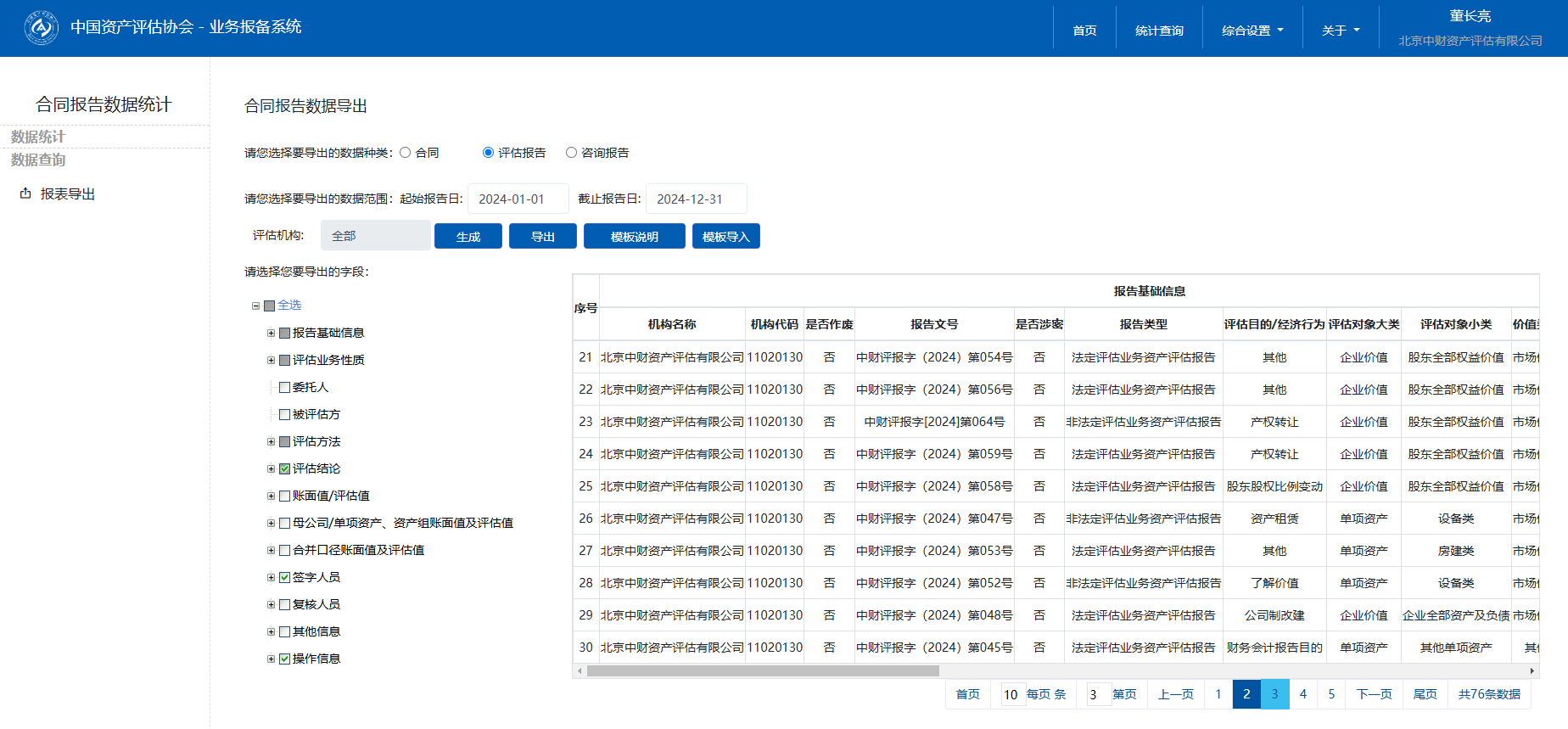Screen dimensions: 1568x729
Task: Open the 关于 dropdown menu
Action: point(1340,31)
